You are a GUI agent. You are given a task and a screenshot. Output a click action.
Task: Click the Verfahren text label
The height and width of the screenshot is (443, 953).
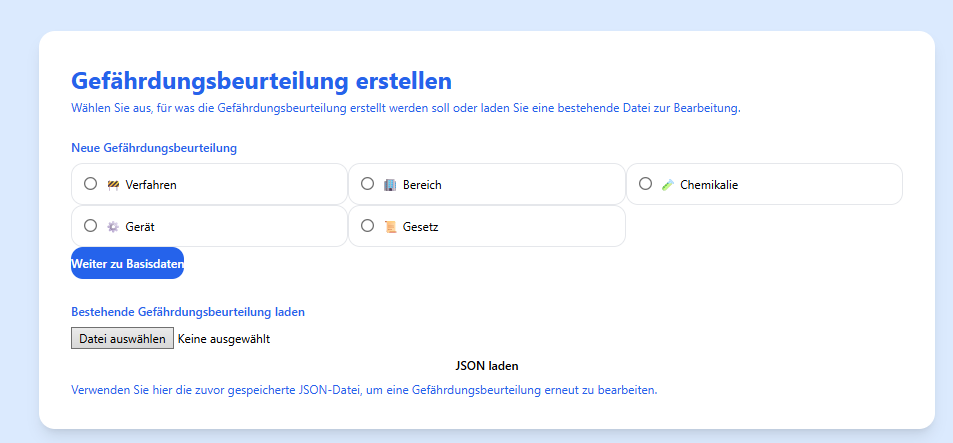151,185
